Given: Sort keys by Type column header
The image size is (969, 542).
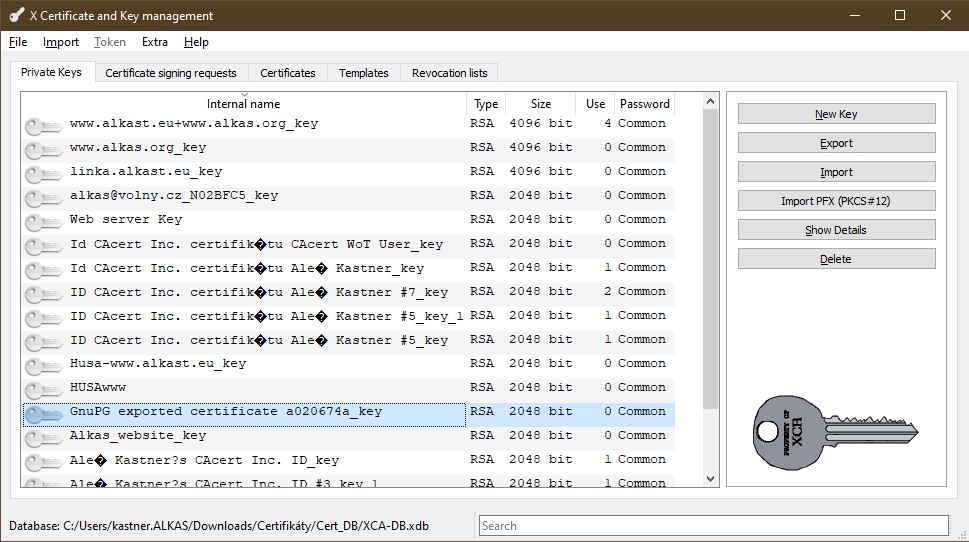Looking at the screenshot, I should (486, 104).
